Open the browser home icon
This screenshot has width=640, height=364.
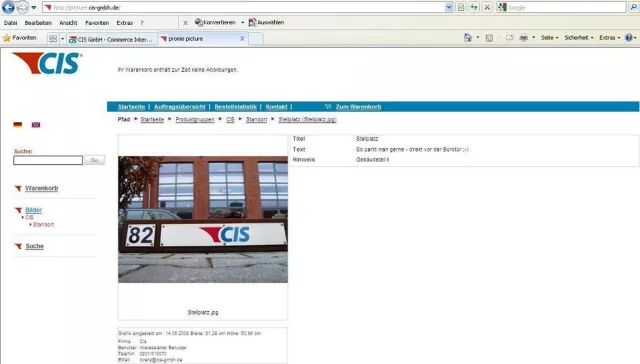click(468, 38)
